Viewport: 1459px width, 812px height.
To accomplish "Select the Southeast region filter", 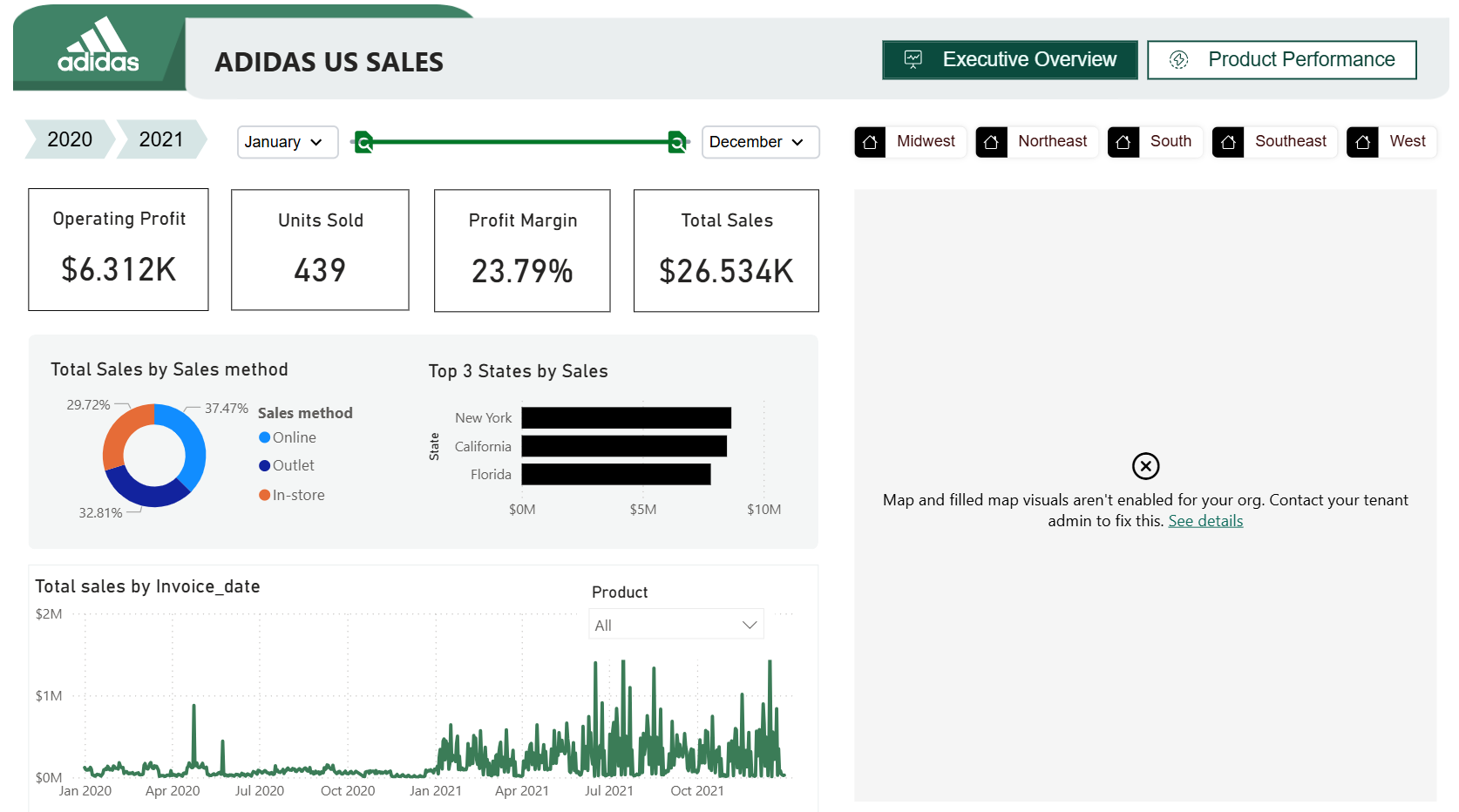I will (1274, 141).
